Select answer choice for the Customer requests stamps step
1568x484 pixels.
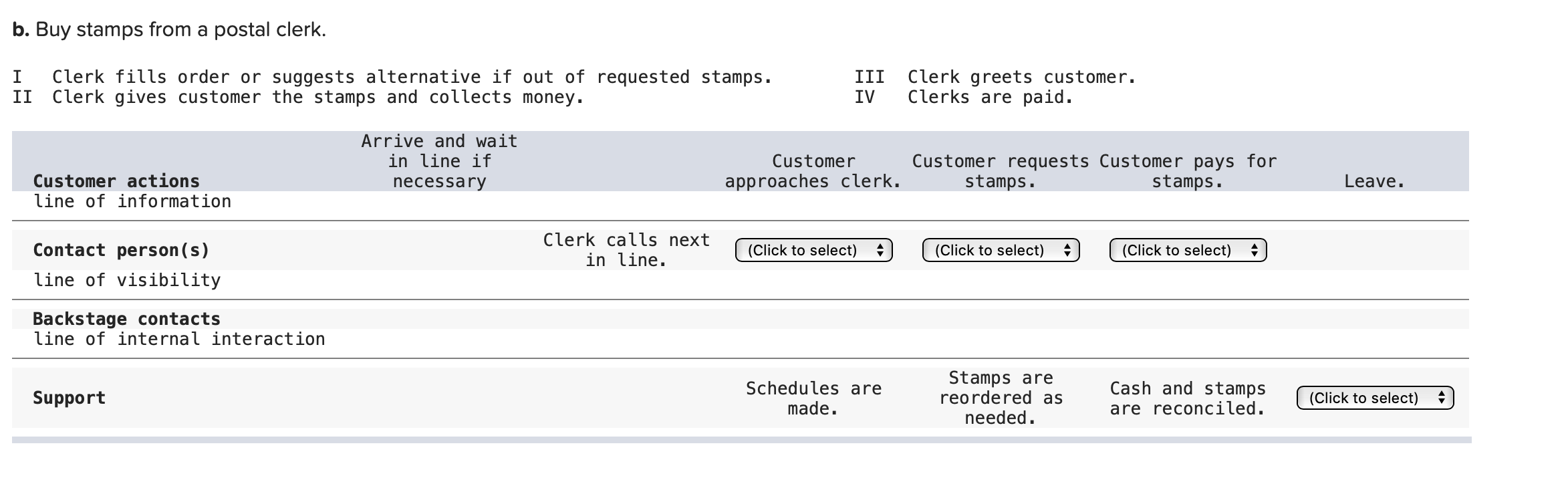point(1000,250)
